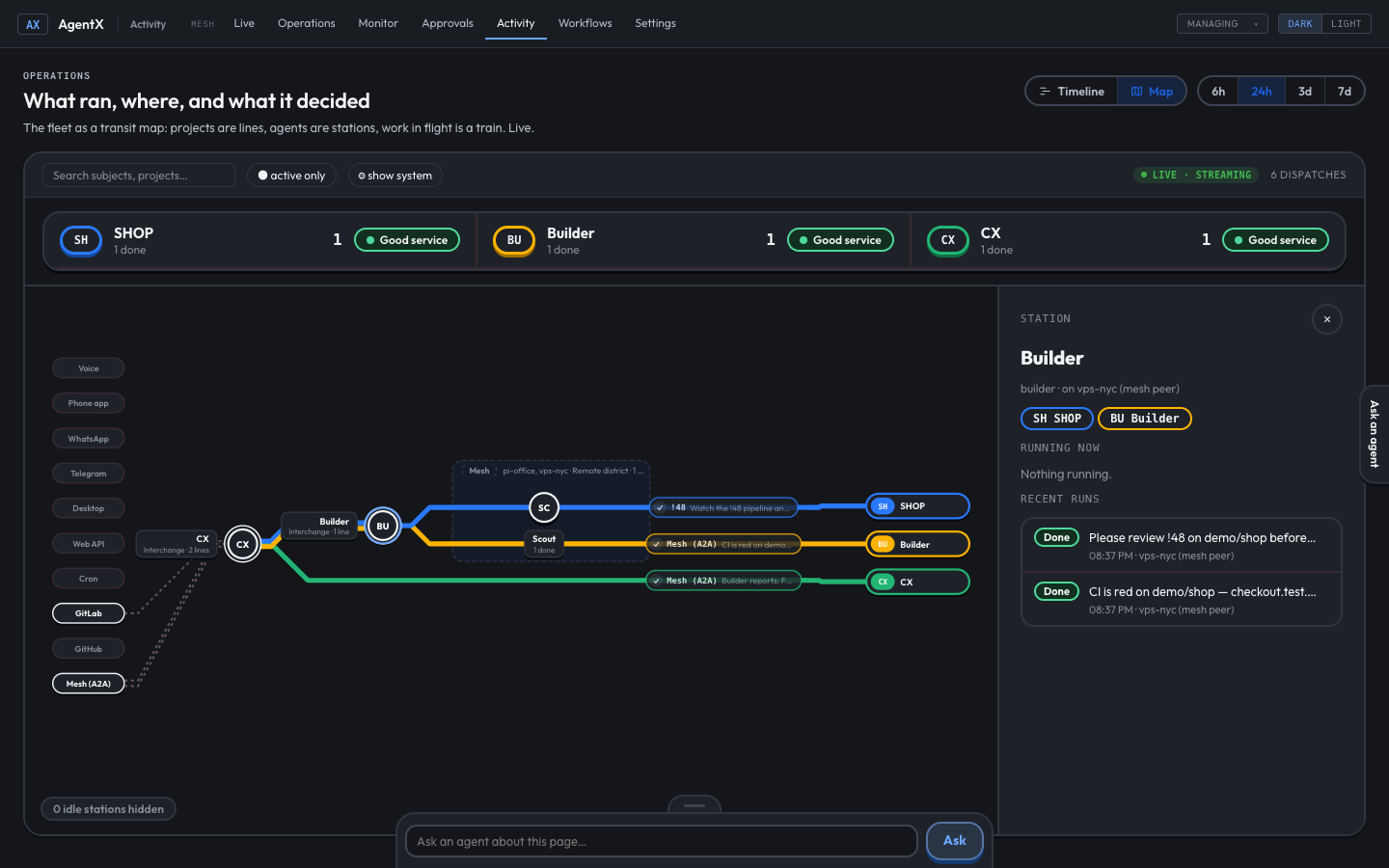Image resolution: width=1389 pixels, height=868 pixels.
Task: Select the Voice source pill
Action: (89, 368)
